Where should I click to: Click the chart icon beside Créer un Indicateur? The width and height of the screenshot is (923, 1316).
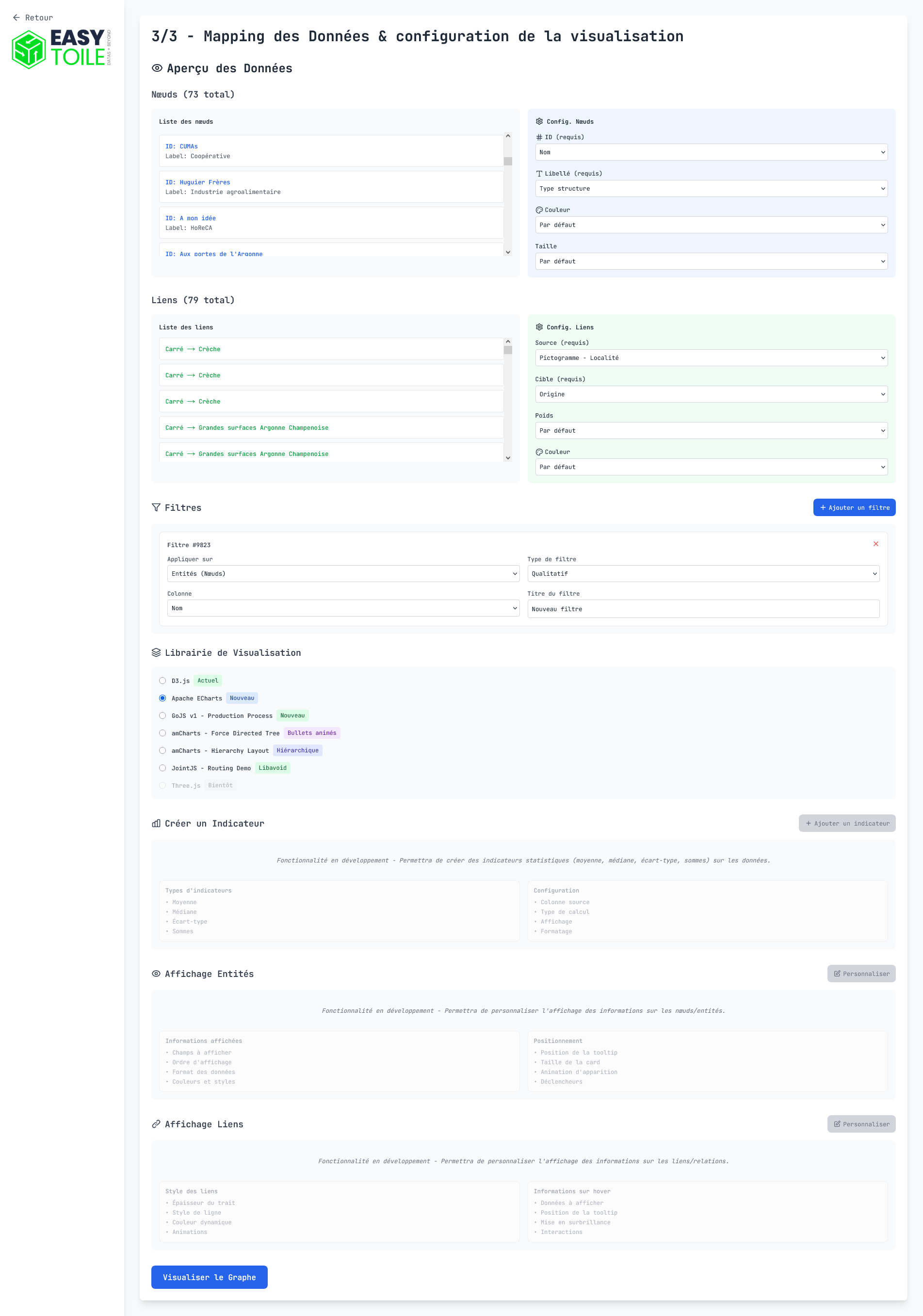[x=156, y=824]
